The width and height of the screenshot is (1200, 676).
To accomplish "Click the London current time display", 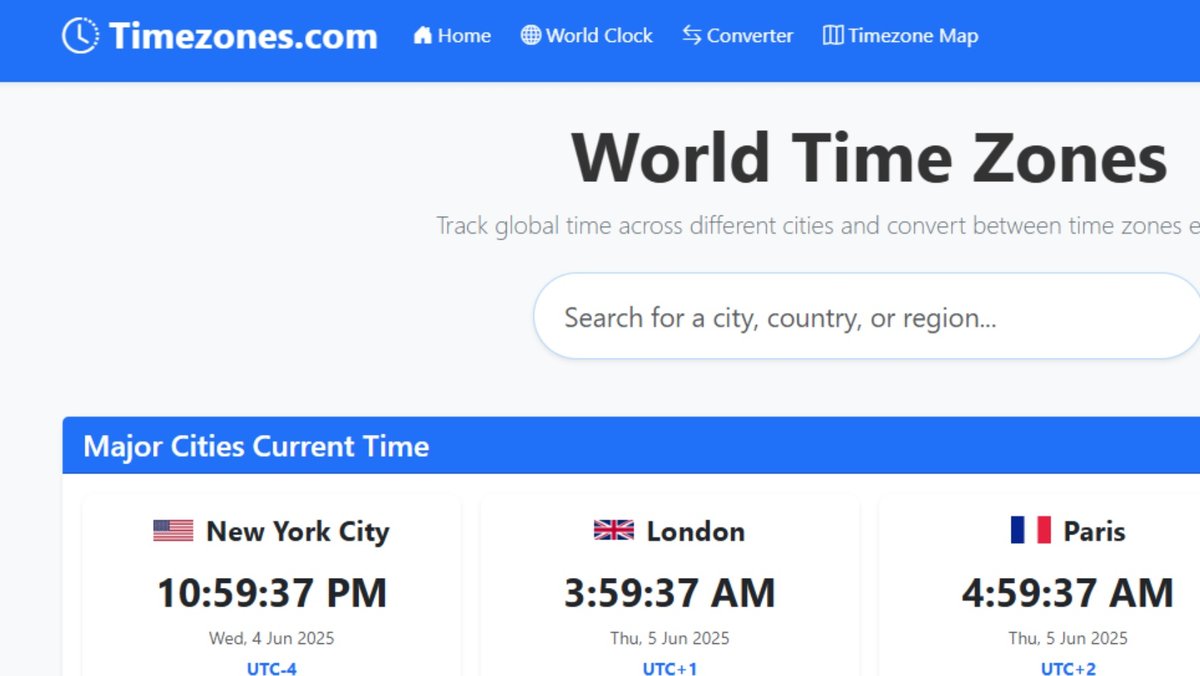I will 669,592.
